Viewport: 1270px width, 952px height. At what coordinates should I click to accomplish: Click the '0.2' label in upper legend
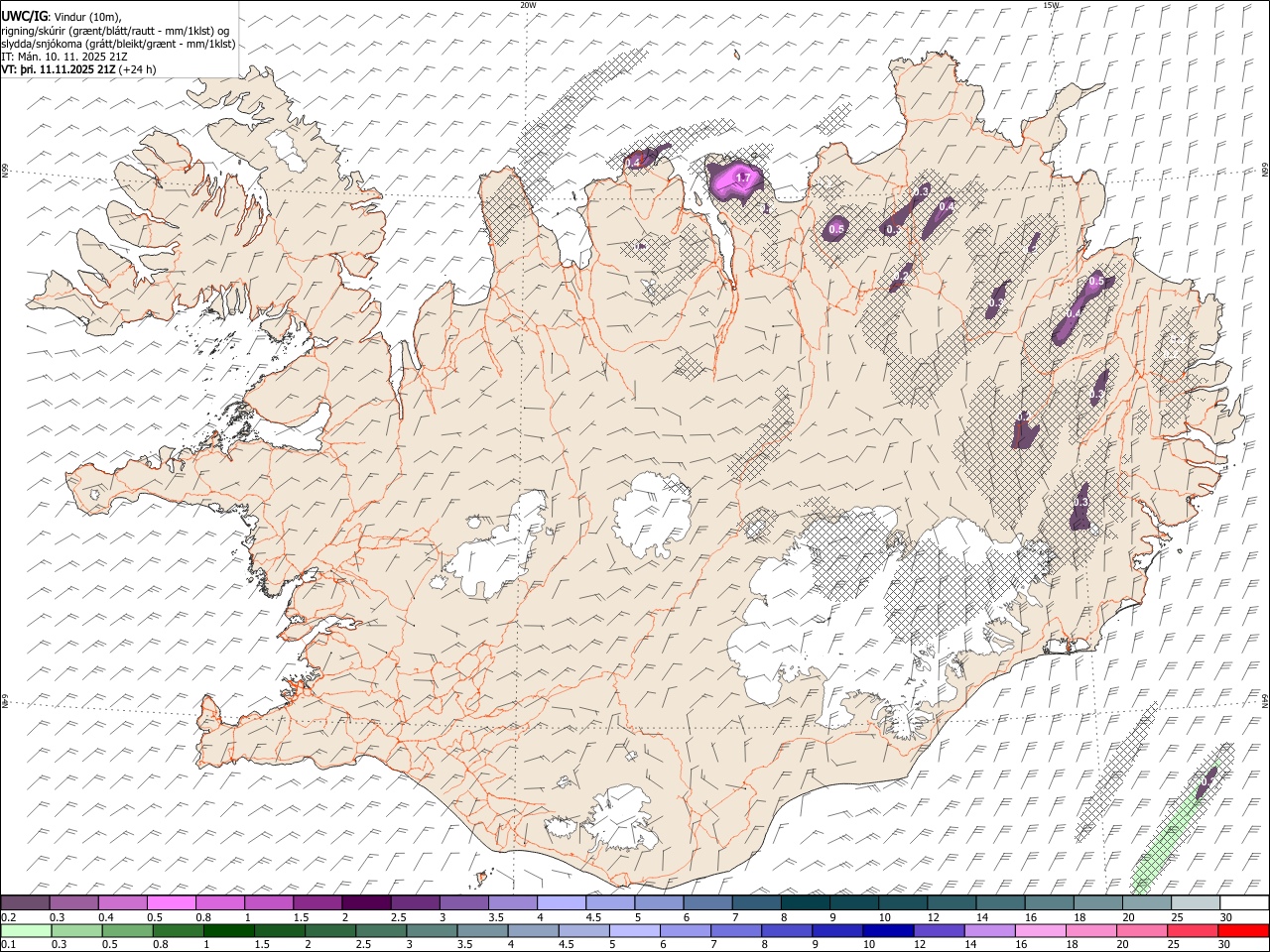click(x=8, y=916)
